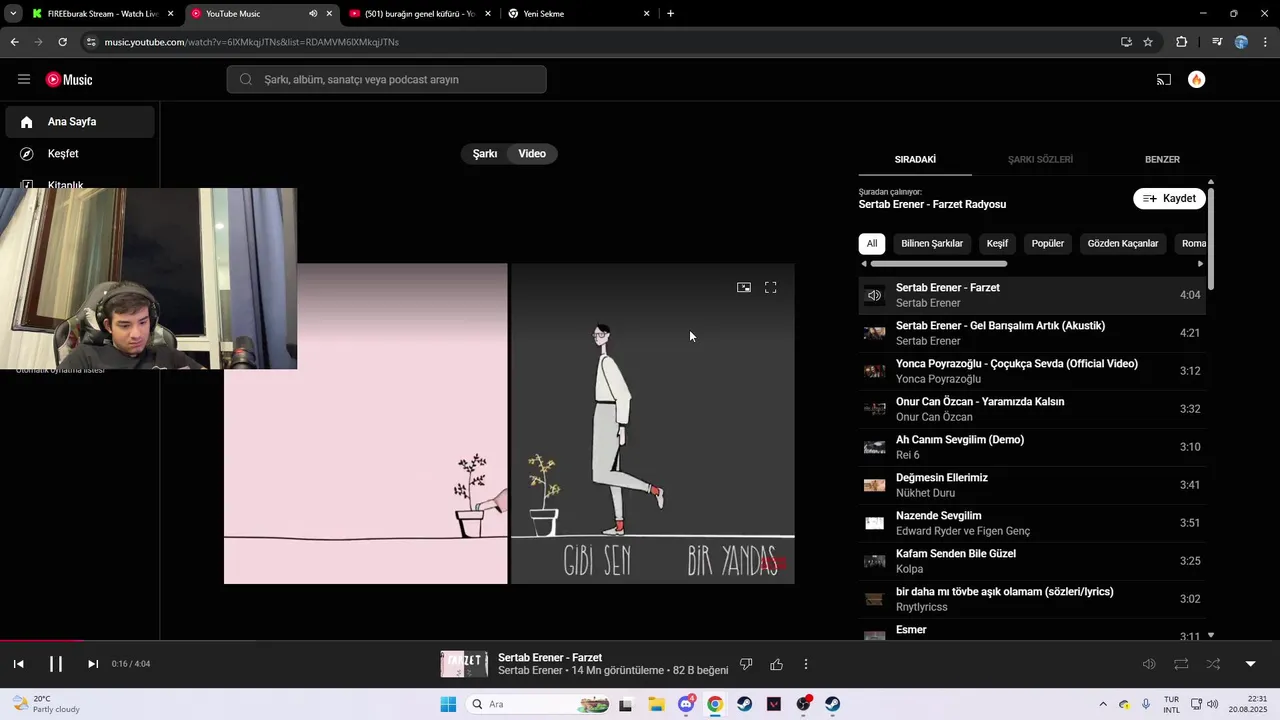Open Chrome three-dot menu

click(1266, 42)
